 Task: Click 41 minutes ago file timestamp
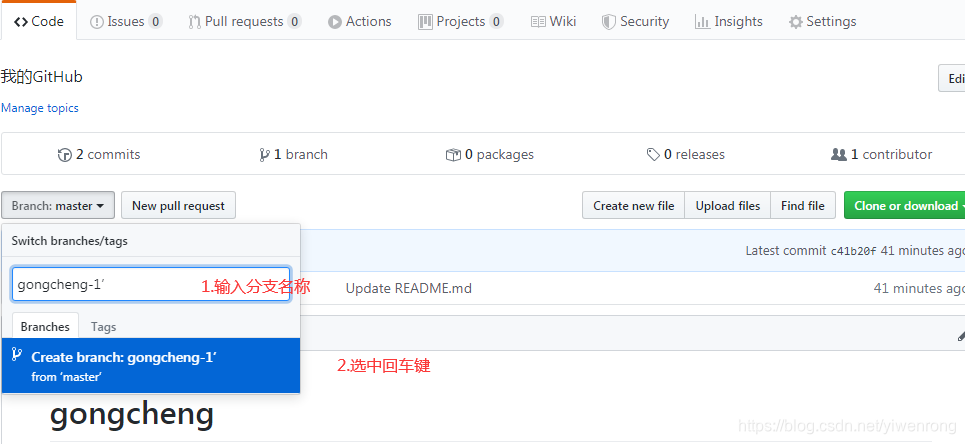coord(919,288)
